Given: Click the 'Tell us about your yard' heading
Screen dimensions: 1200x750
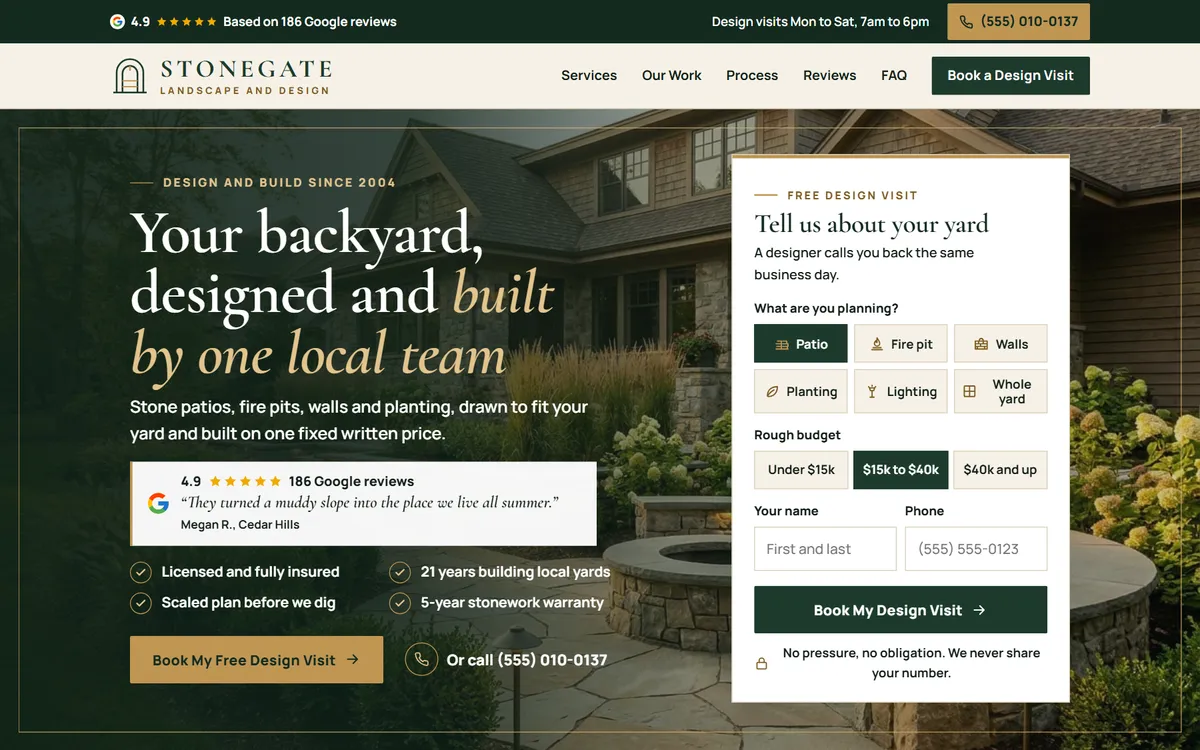Looking at the screenshot, I should (x=872, y=224).
